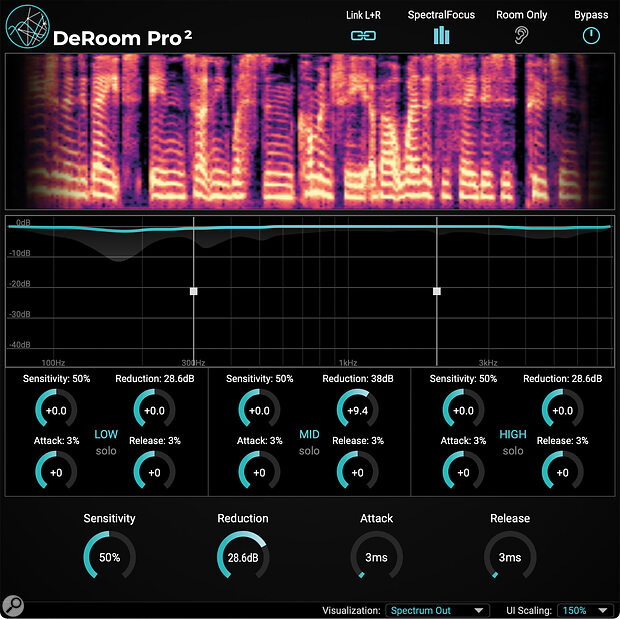Open the Visualization Spectrum Out dropdown
The height and width of the screenshot is (619, 620).
pyautogui.click(x=437, y=610)
